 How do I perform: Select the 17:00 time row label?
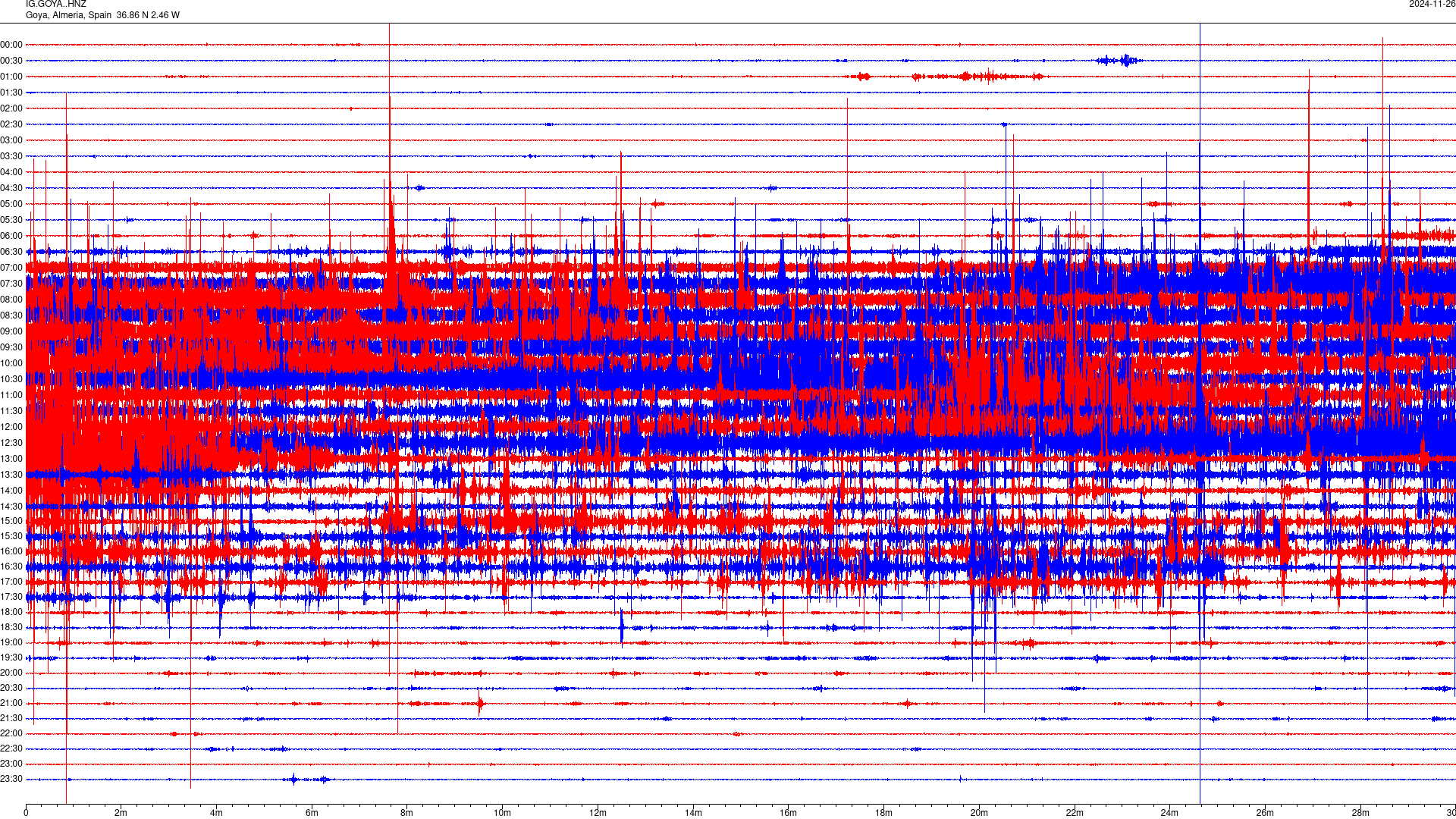pos(11,582)
